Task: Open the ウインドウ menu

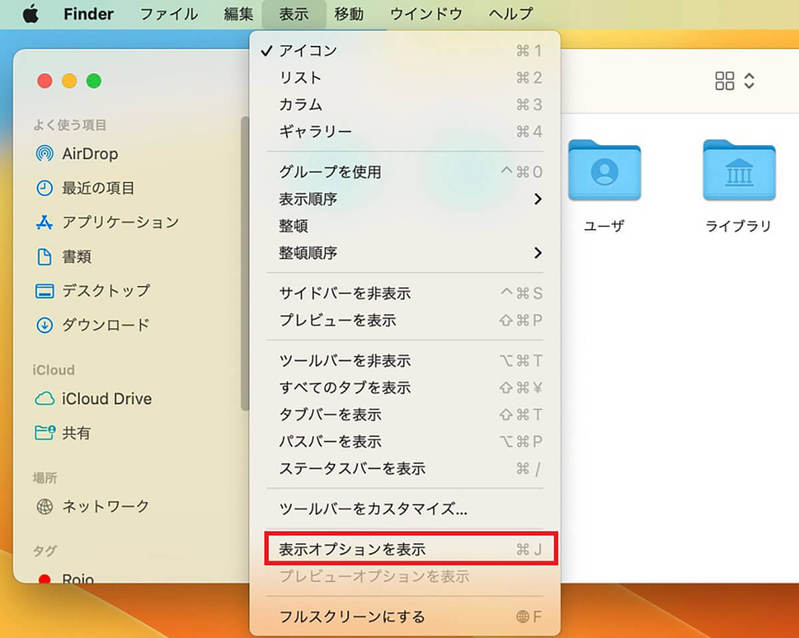Action: pyautogui.click(x=426, y=14)
